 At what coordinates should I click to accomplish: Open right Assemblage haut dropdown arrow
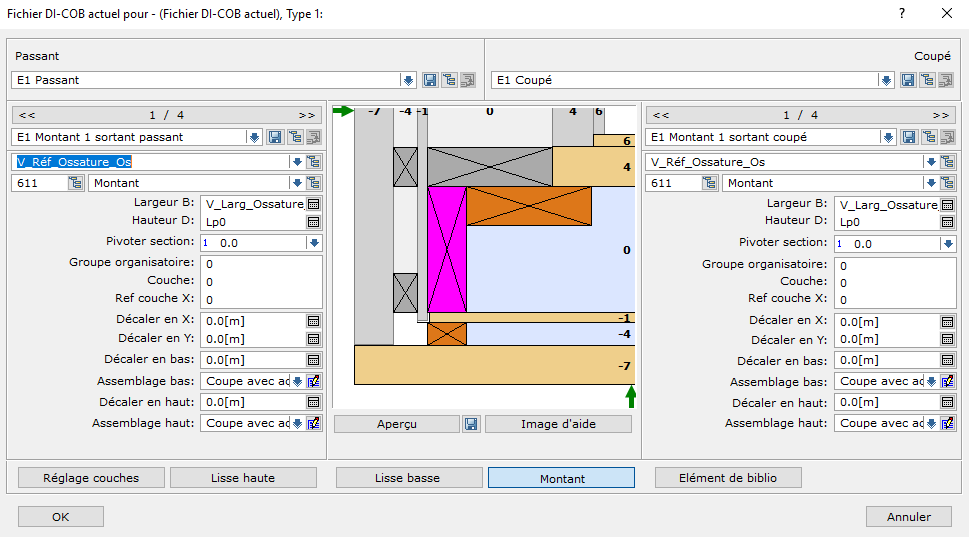point(931,423)
